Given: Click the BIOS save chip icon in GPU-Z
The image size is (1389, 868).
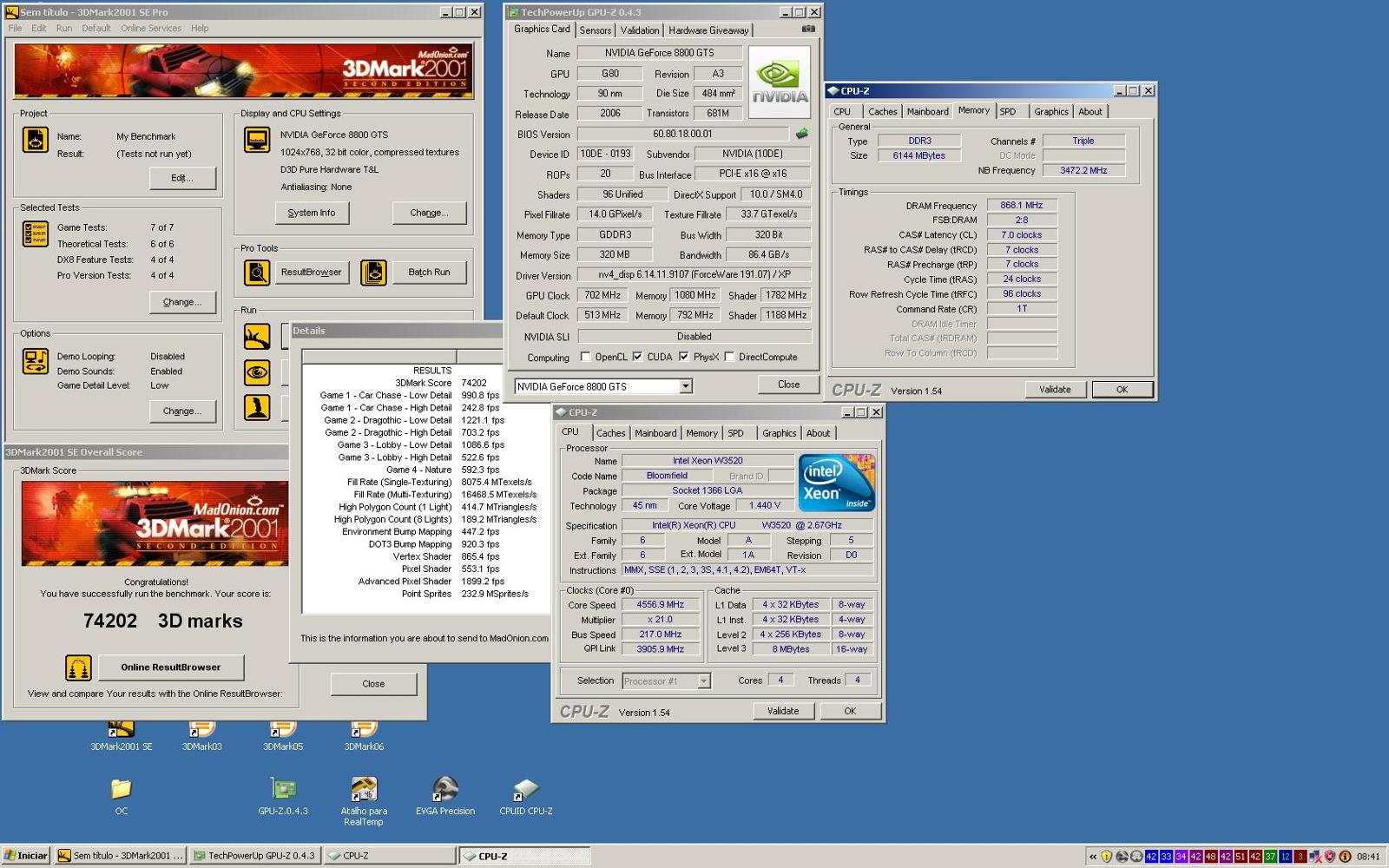Looking at the screenshot, I should (x=802, y=134).
